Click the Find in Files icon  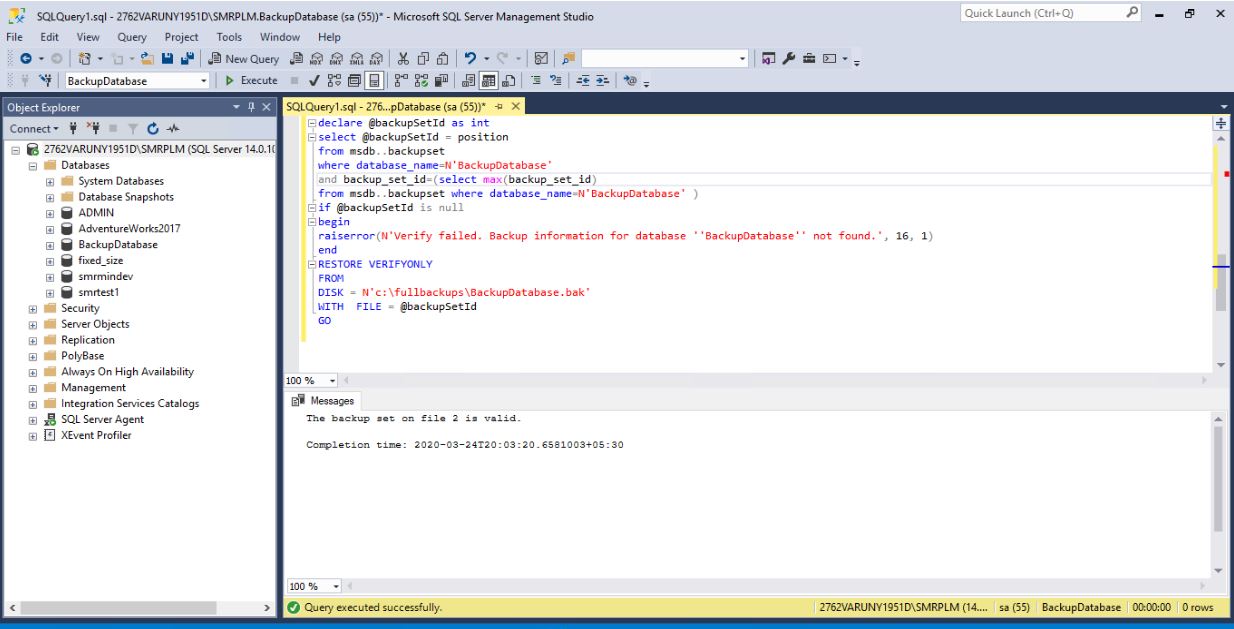[x=567, y=59]
